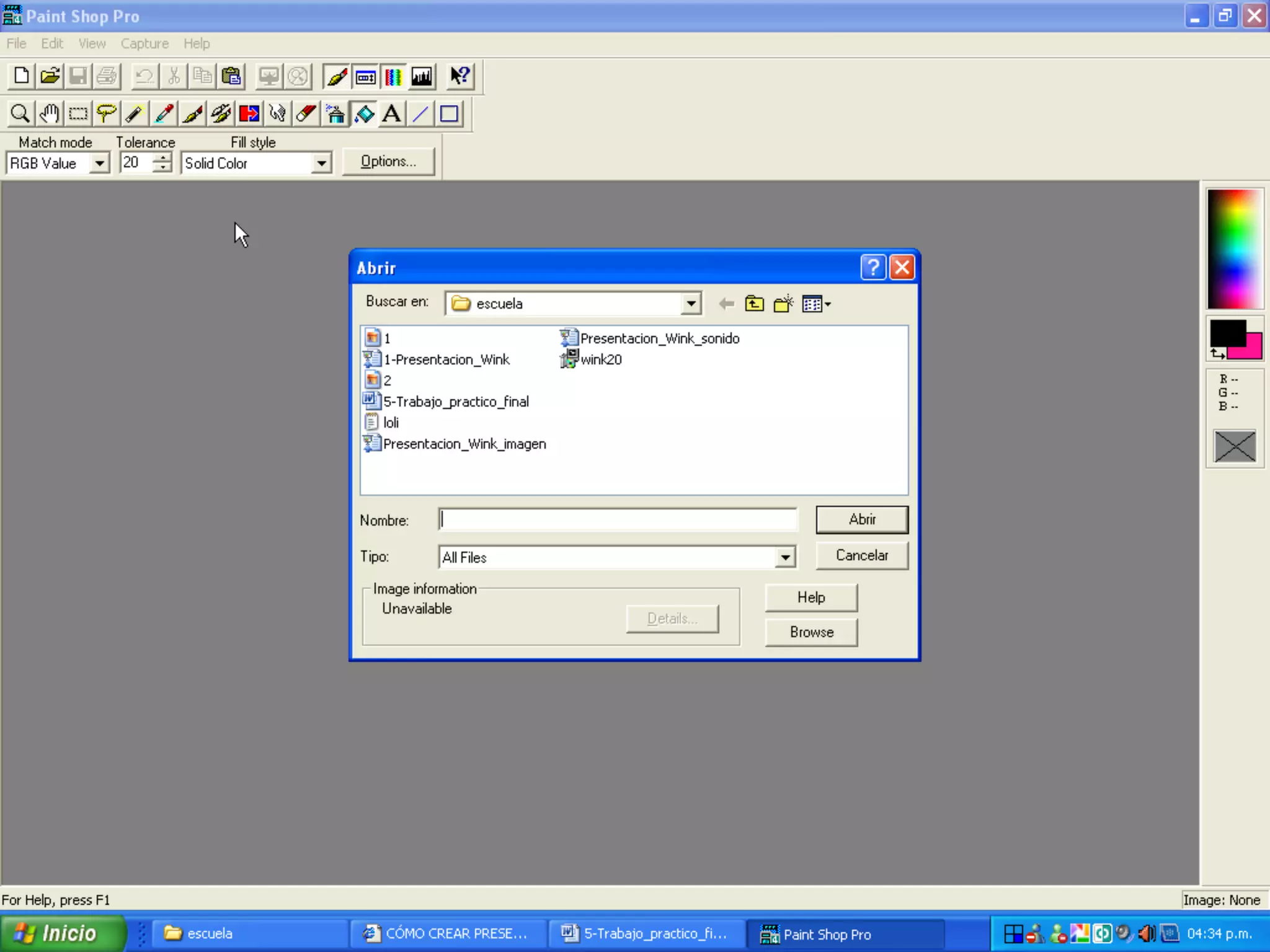Screen dimensions: 1270x952
Task: Click the Browse button
Action: point(811,632)
